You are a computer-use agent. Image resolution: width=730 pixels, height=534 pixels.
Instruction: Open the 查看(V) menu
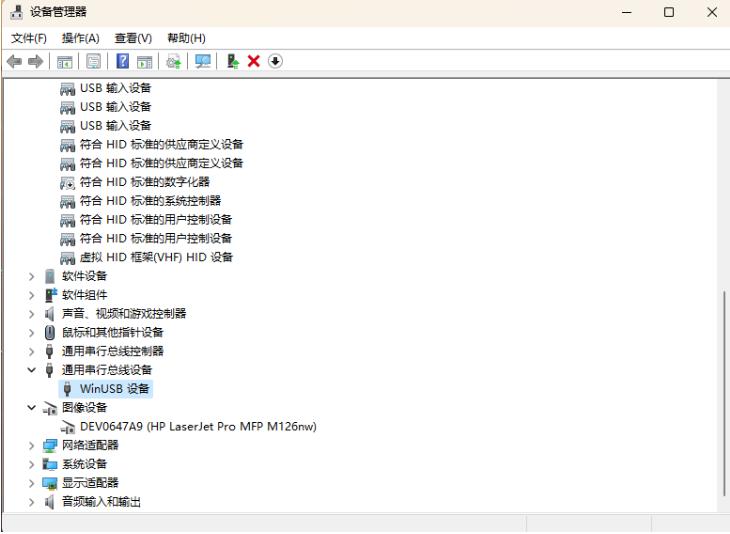point(133,38)
